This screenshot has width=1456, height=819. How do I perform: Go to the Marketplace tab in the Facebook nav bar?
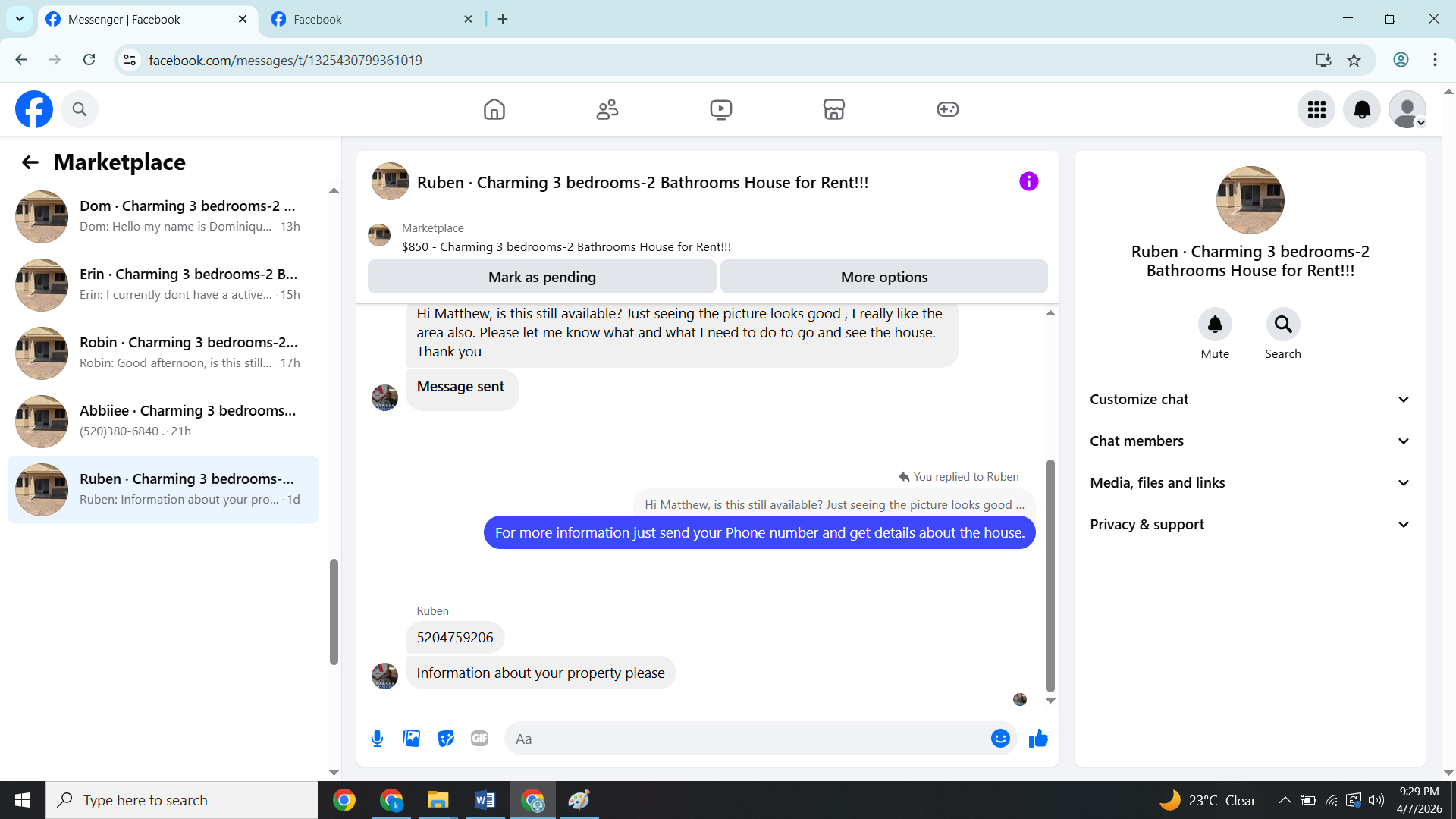pyautogui.click(x=833, y=109)
